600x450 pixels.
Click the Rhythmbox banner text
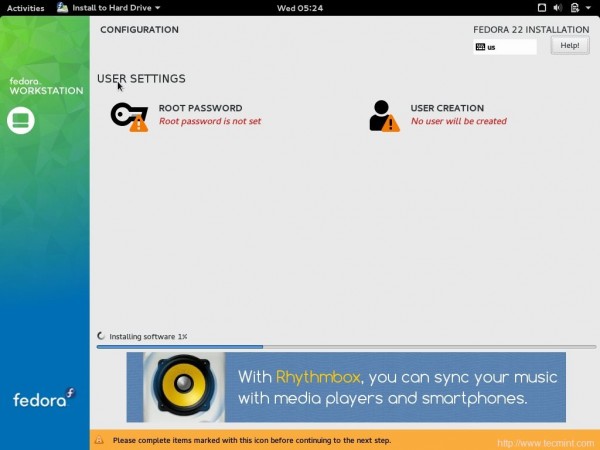398,388
